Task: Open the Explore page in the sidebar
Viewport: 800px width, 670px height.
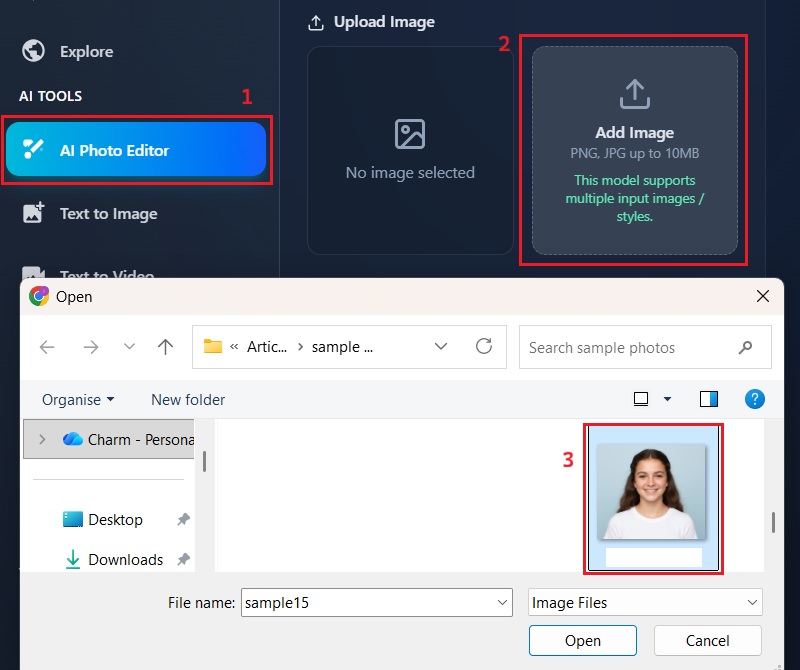Action: click(67, 51)
